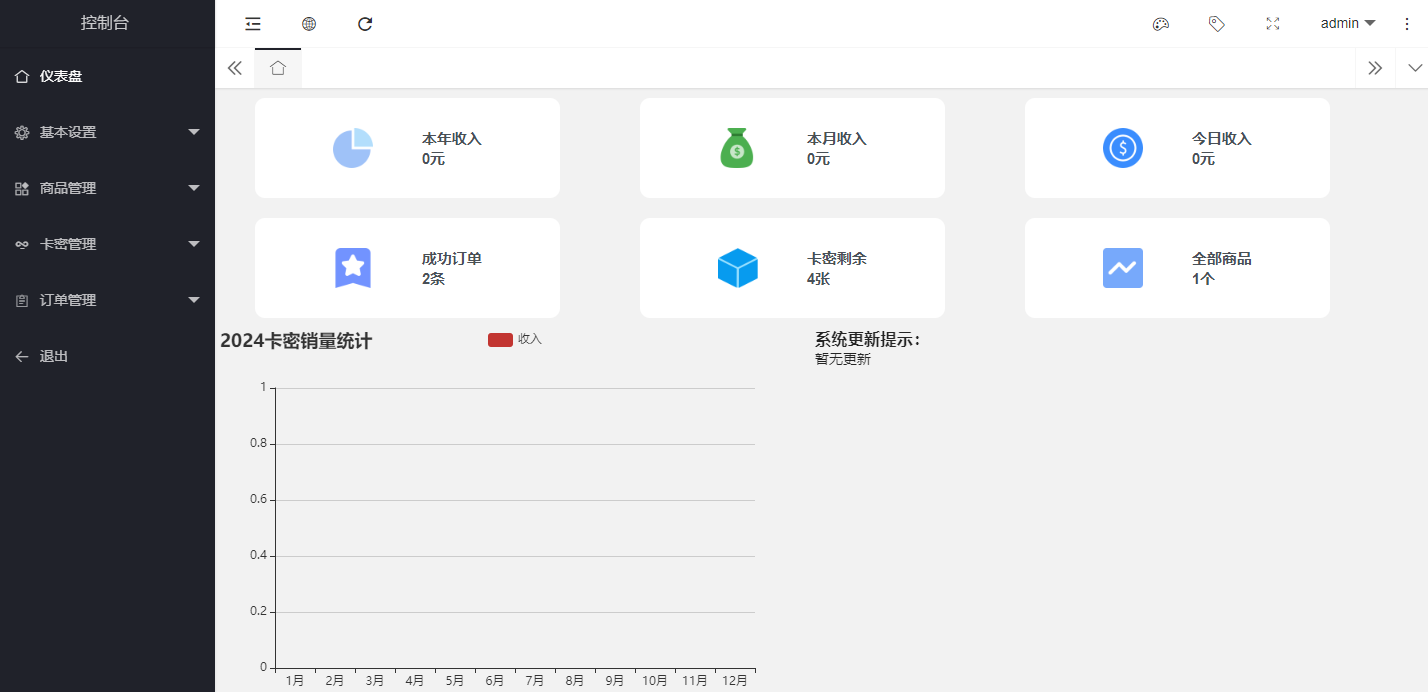
Task: Open the vertical three-dot options icon
Action: pos(1406,23)
